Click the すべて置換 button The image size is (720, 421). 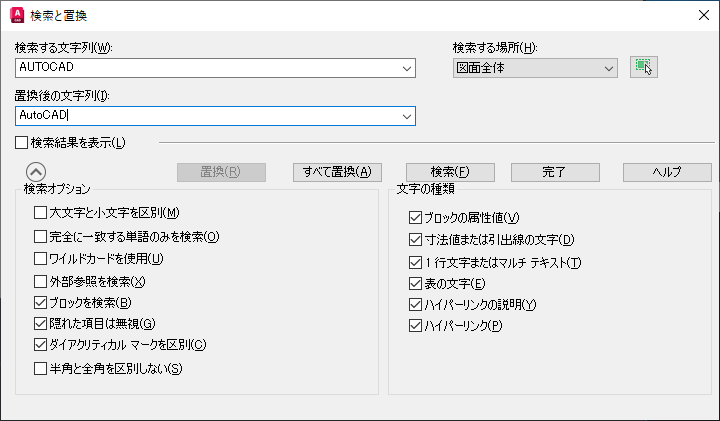click(337, 172)
